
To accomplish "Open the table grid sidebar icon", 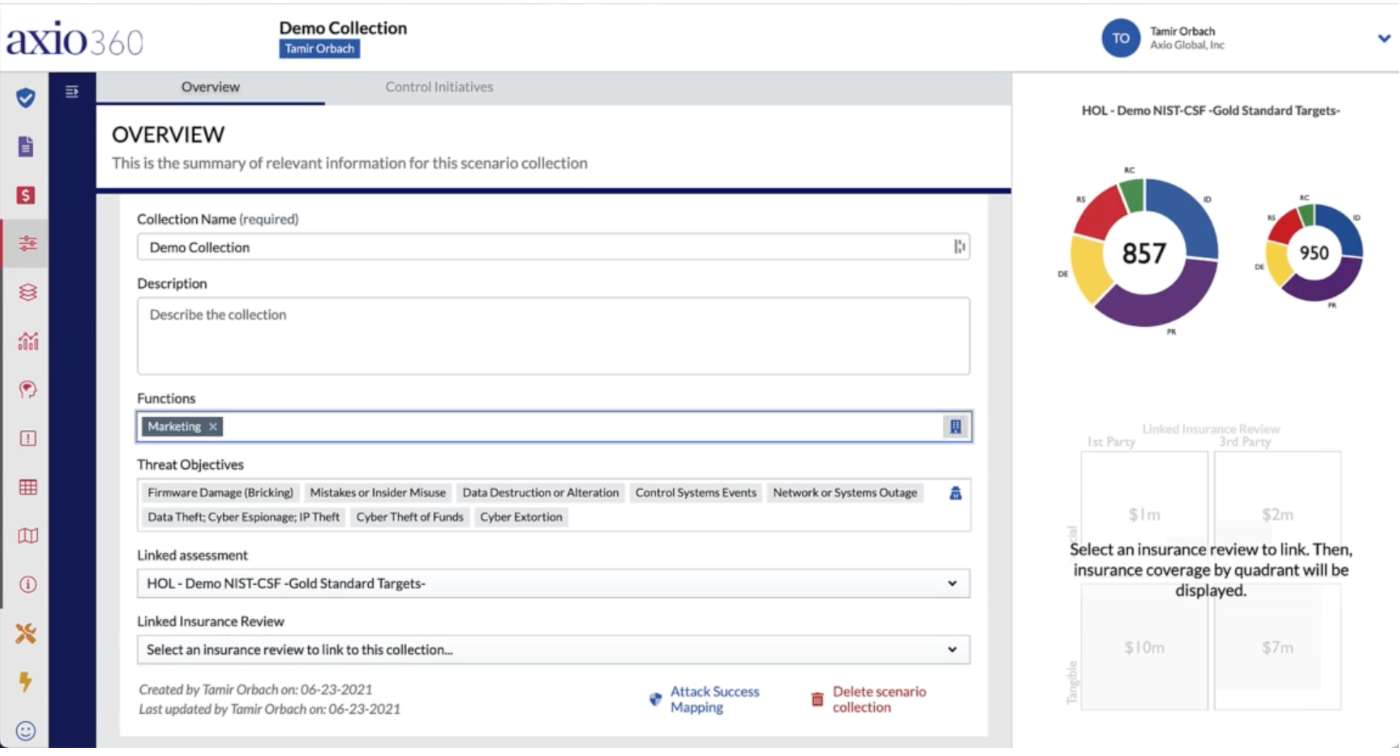I will pyautogui.click(x=27, y=487).
